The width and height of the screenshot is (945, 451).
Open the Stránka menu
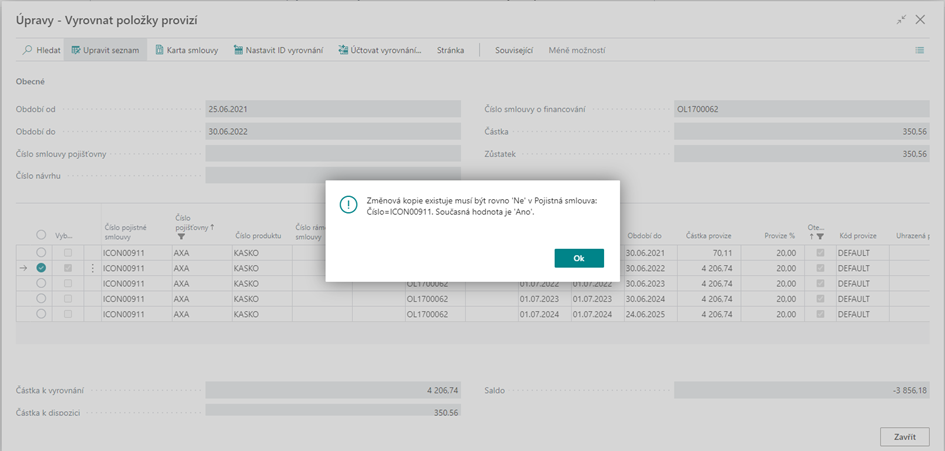(x=450, y=50)
